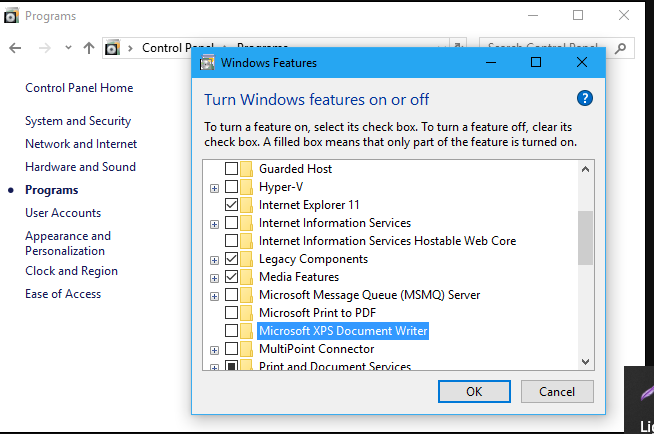
Task: Open User Accounts category
Action: click(63, 213)
